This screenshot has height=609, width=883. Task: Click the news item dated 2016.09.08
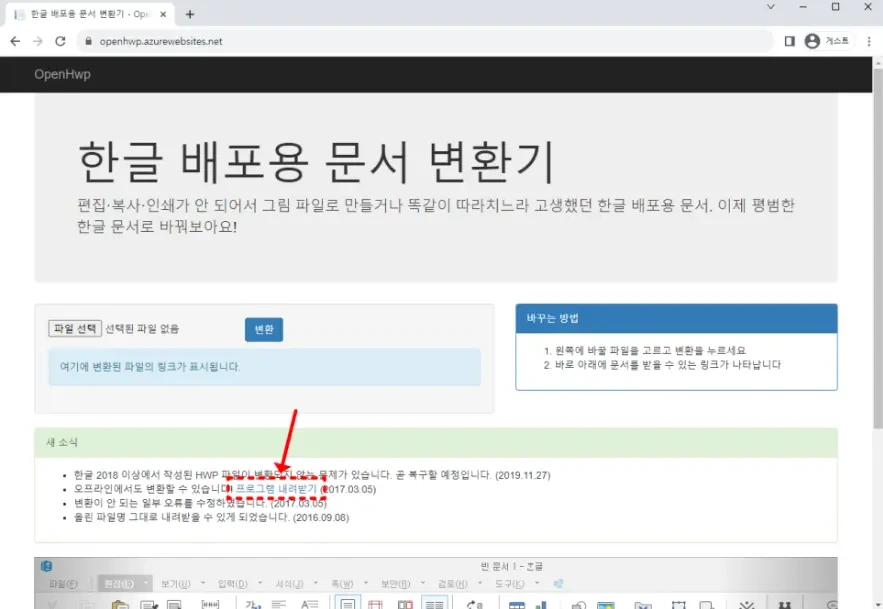tap(211, 517)
